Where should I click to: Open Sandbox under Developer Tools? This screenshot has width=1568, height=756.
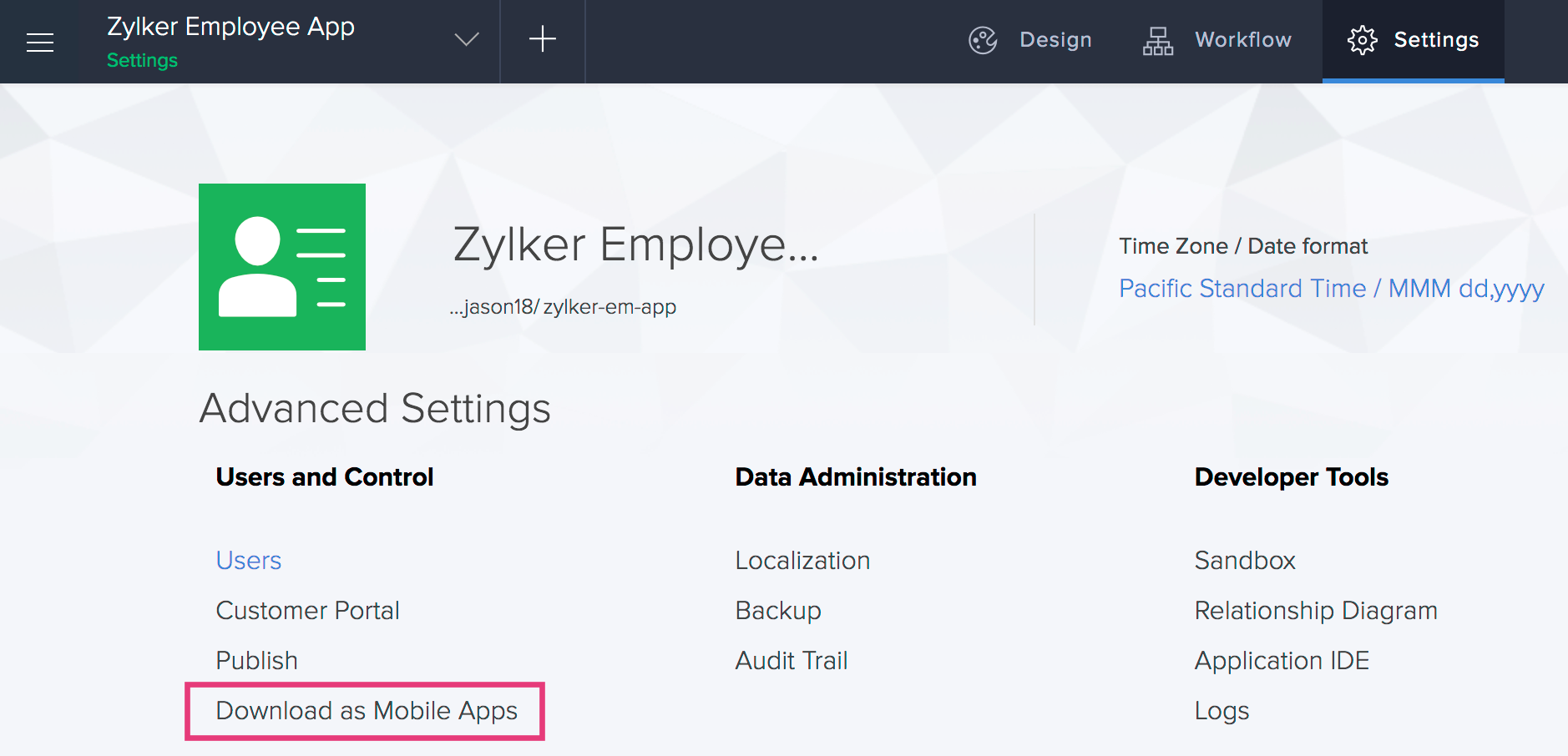click(x=1245, y=560)
